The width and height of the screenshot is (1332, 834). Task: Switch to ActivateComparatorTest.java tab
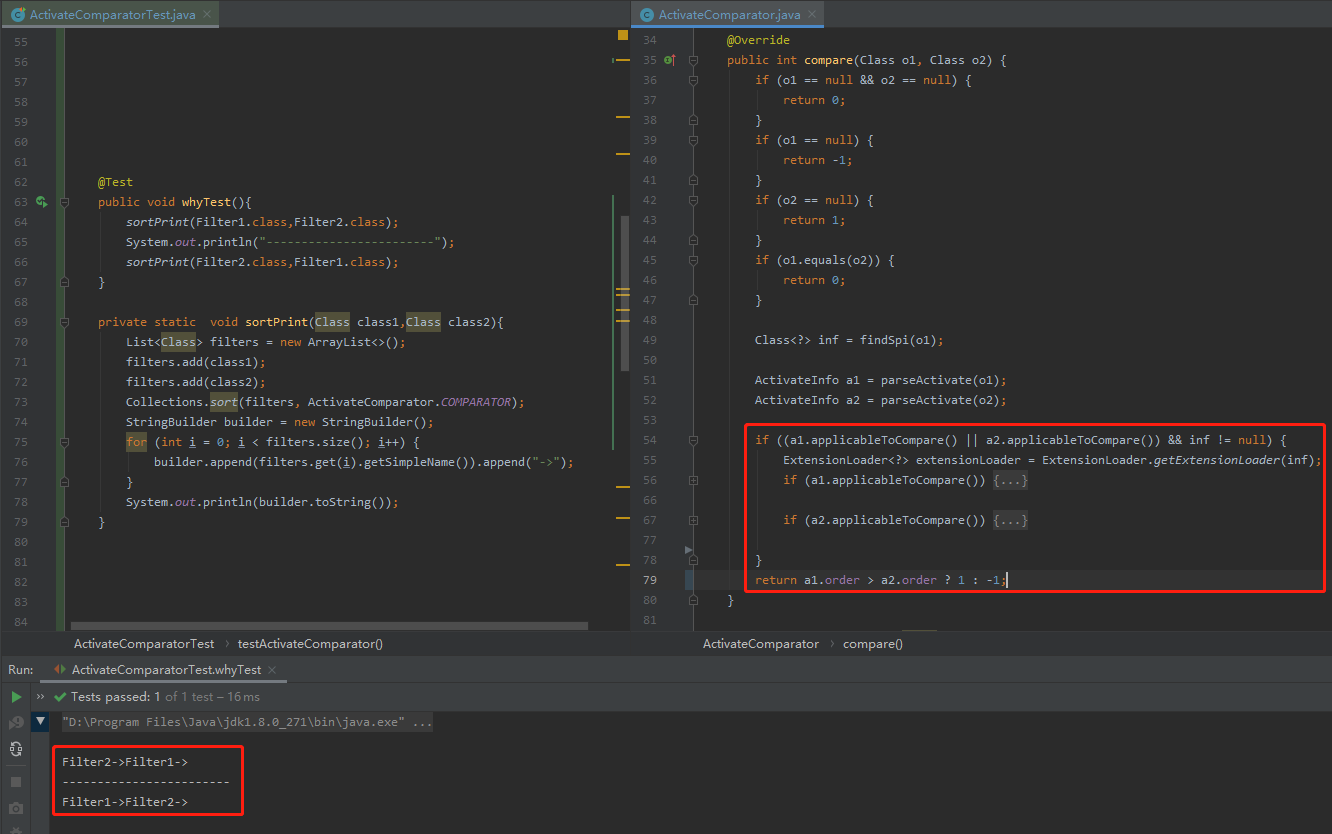pyautogui.click(x=112, y=15)
